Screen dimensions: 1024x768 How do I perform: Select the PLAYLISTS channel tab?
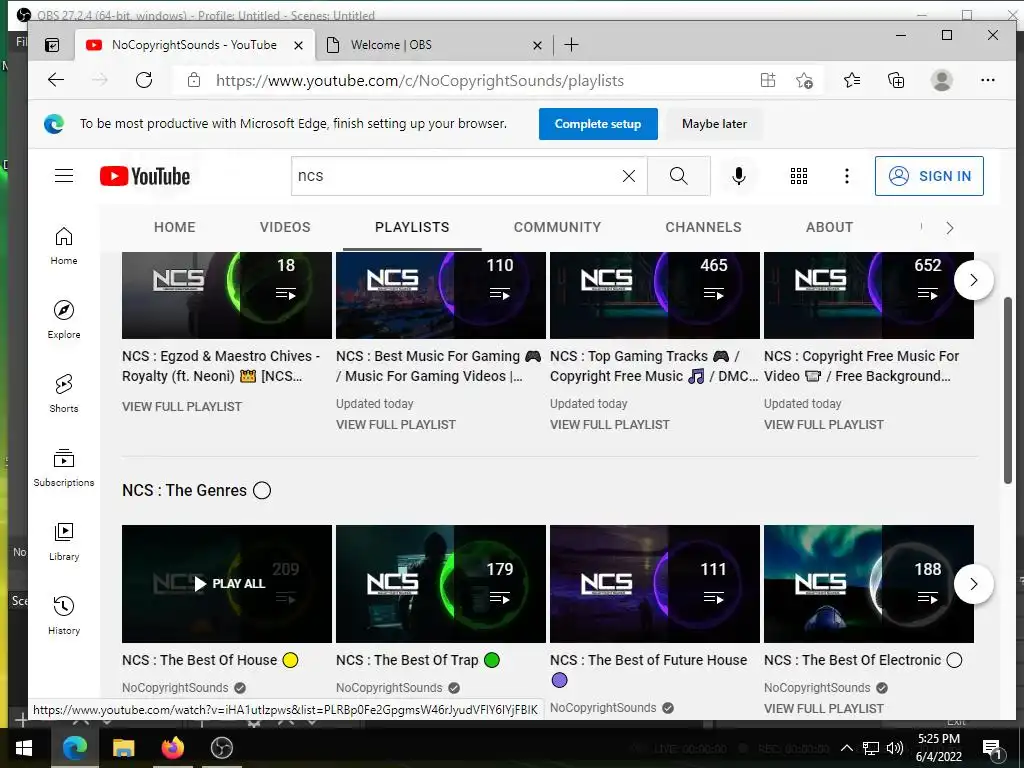[x=412, y=227]
